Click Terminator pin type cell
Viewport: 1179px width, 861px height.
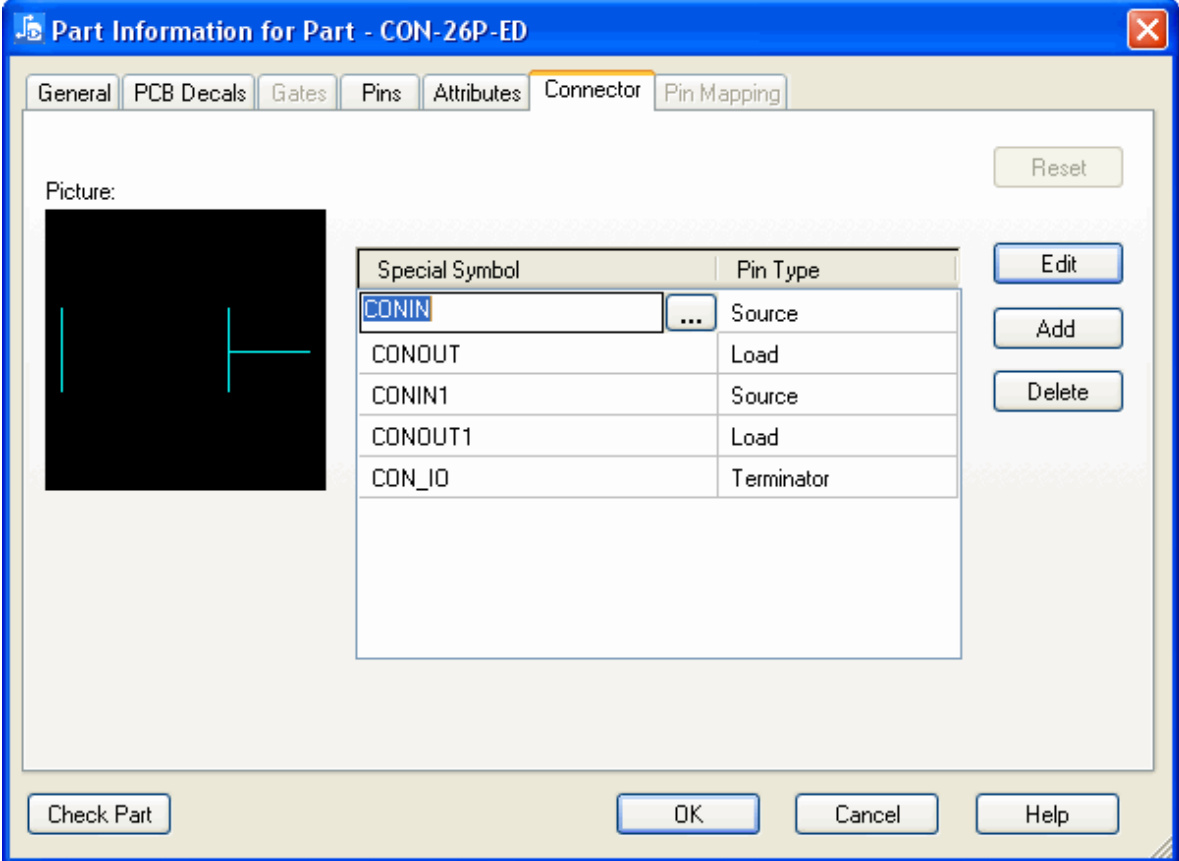tap(837, 479)
